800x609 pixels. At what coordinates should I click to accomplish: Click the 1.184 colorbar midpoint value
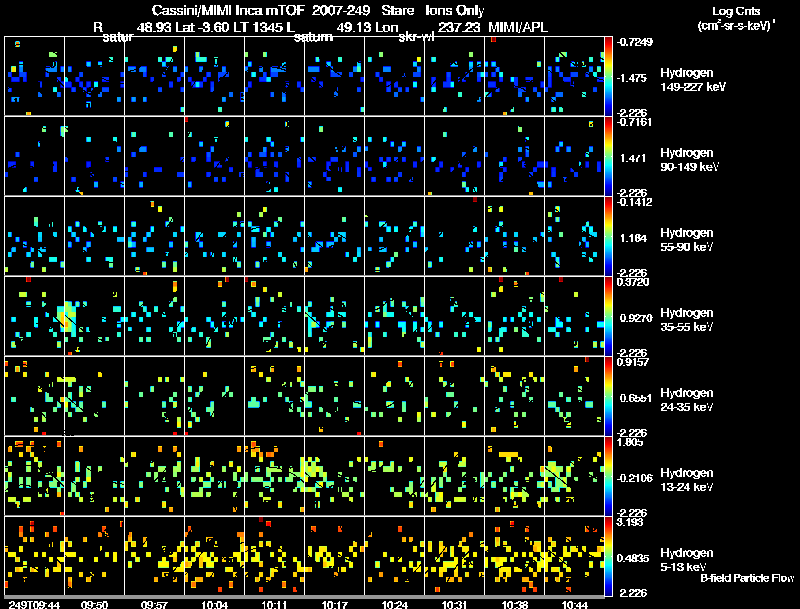point(633,239)
